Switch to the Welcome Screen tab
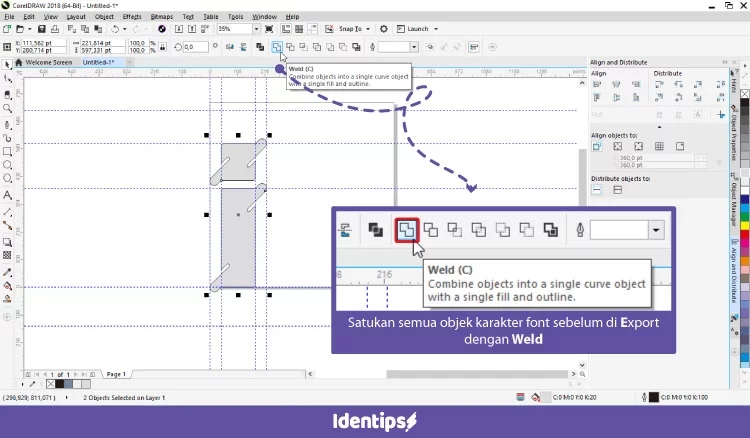The width and height of the screenshot is (750, 438). (48, 62)
